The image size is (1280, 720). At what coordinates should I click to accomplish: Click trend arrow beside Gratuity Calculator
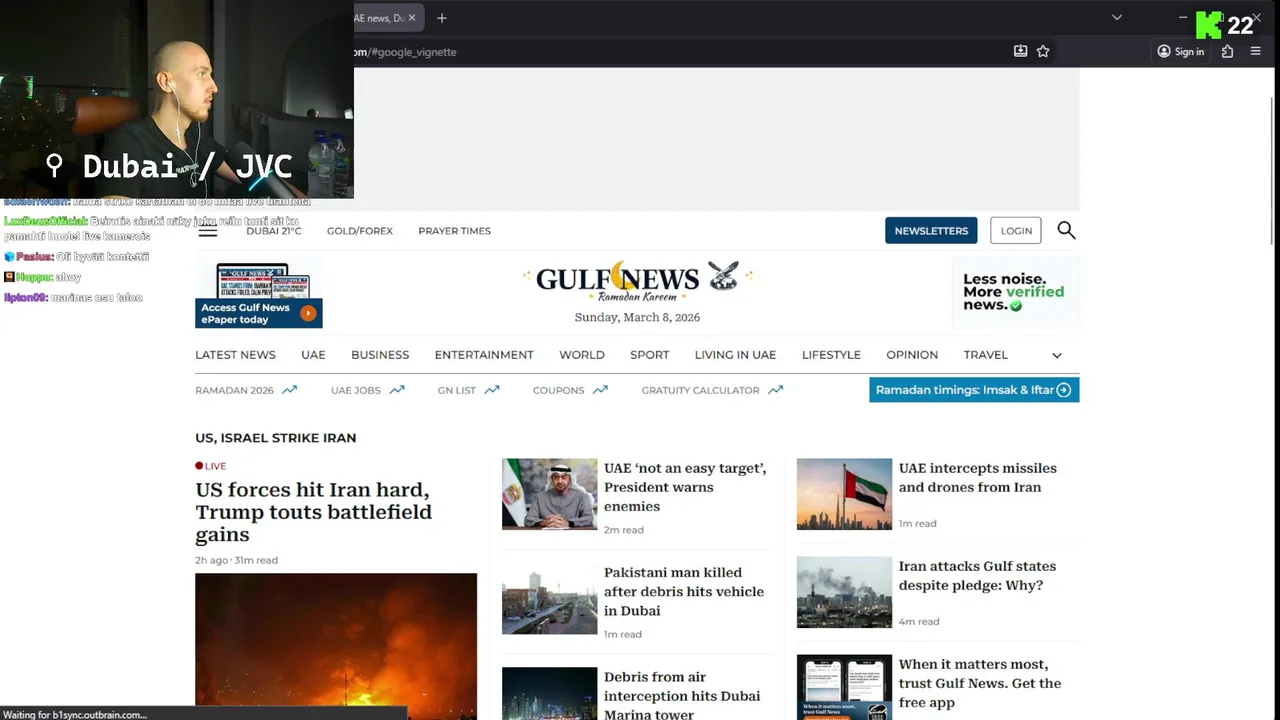[x=775, y=390]
